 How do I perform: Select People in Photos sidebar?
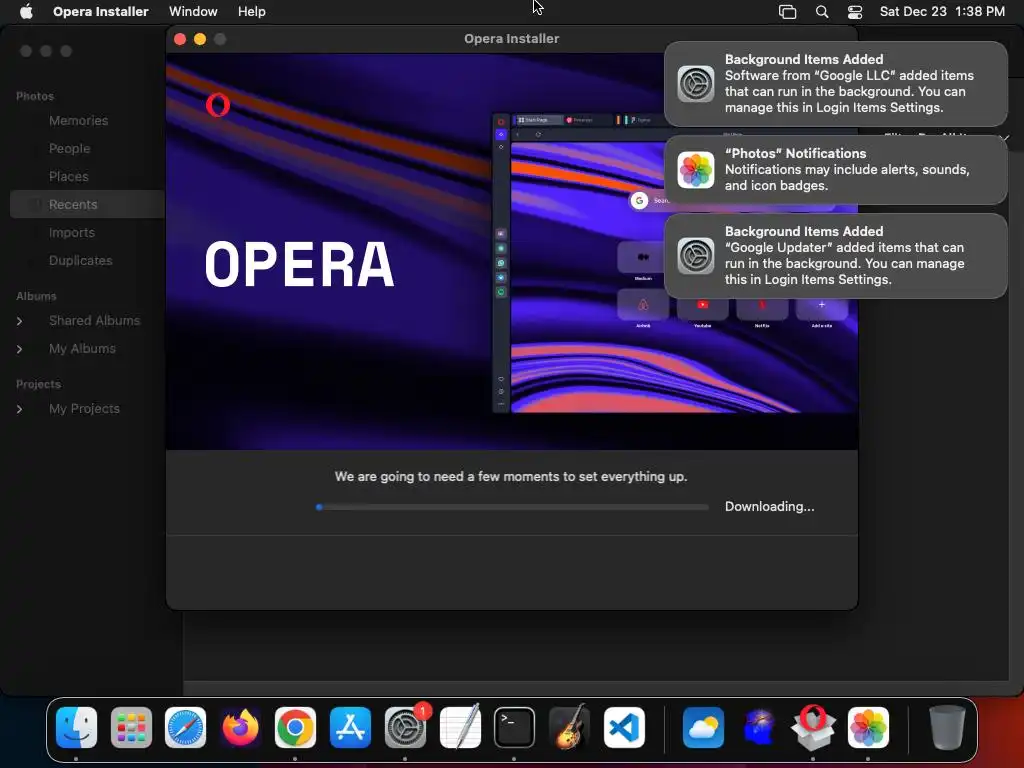(69, 149)
